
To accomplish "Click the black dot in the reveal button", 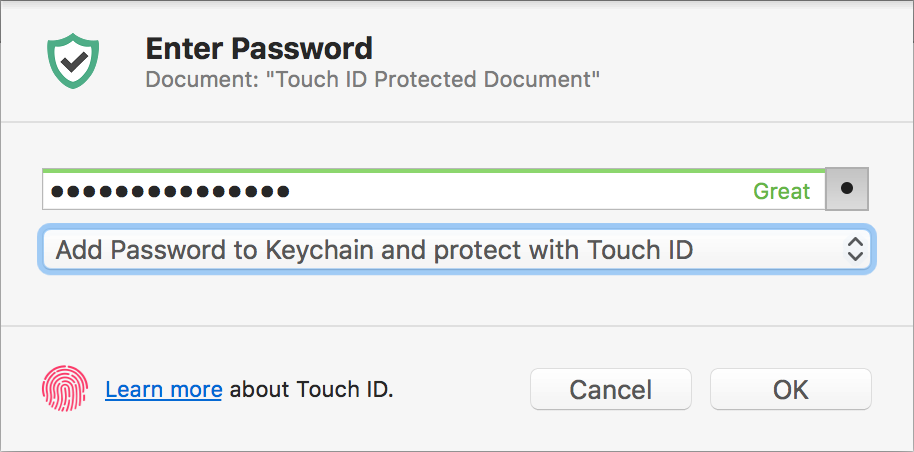I will click(847, 188).
